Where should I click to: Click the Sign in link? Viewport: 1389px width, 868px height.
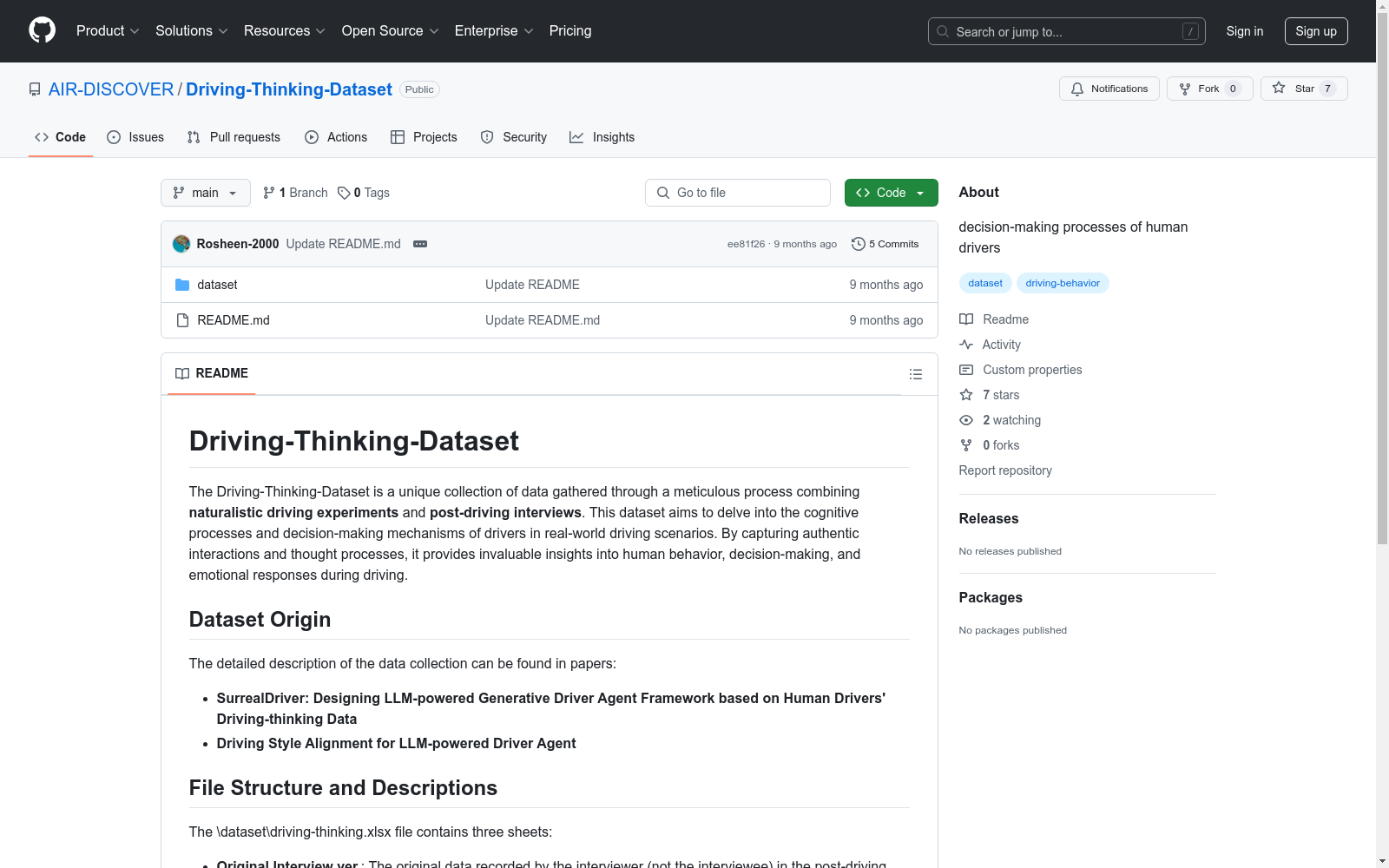click(1245, 31)
